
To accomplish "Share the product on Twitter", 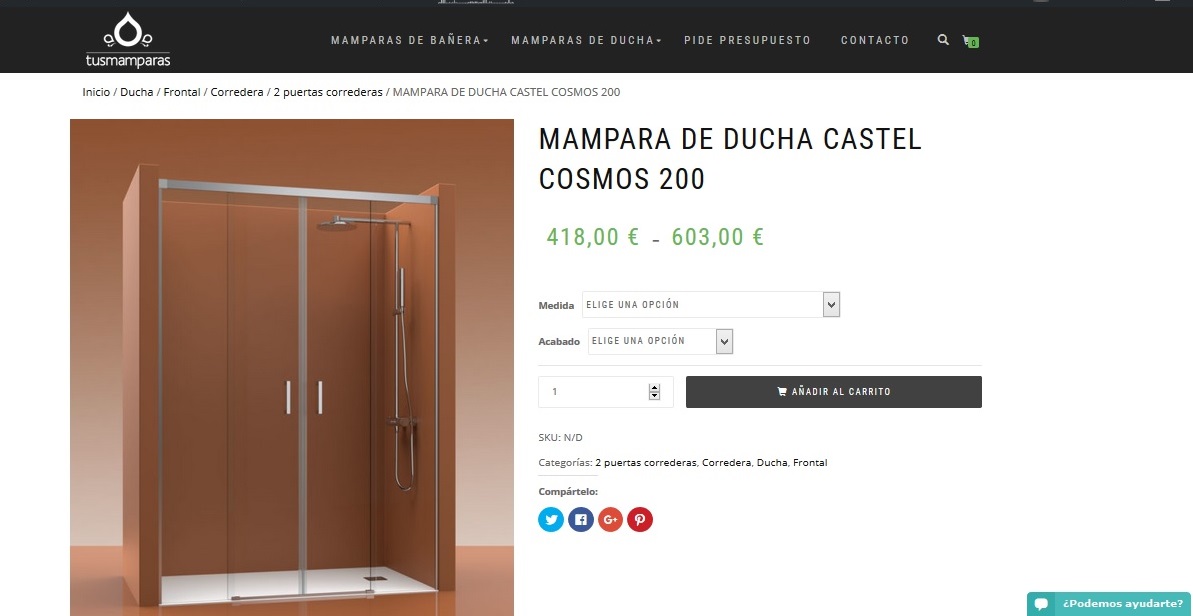I will point(551,519).
